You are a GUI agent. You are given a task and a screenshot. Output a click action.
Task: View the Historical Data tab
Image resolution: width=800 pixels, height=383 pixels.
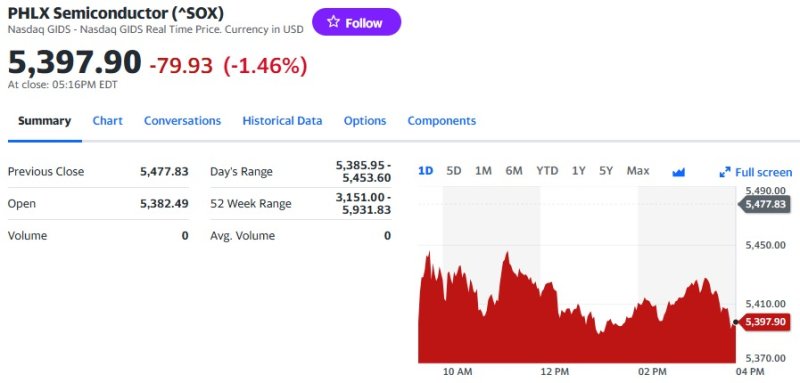282,121
